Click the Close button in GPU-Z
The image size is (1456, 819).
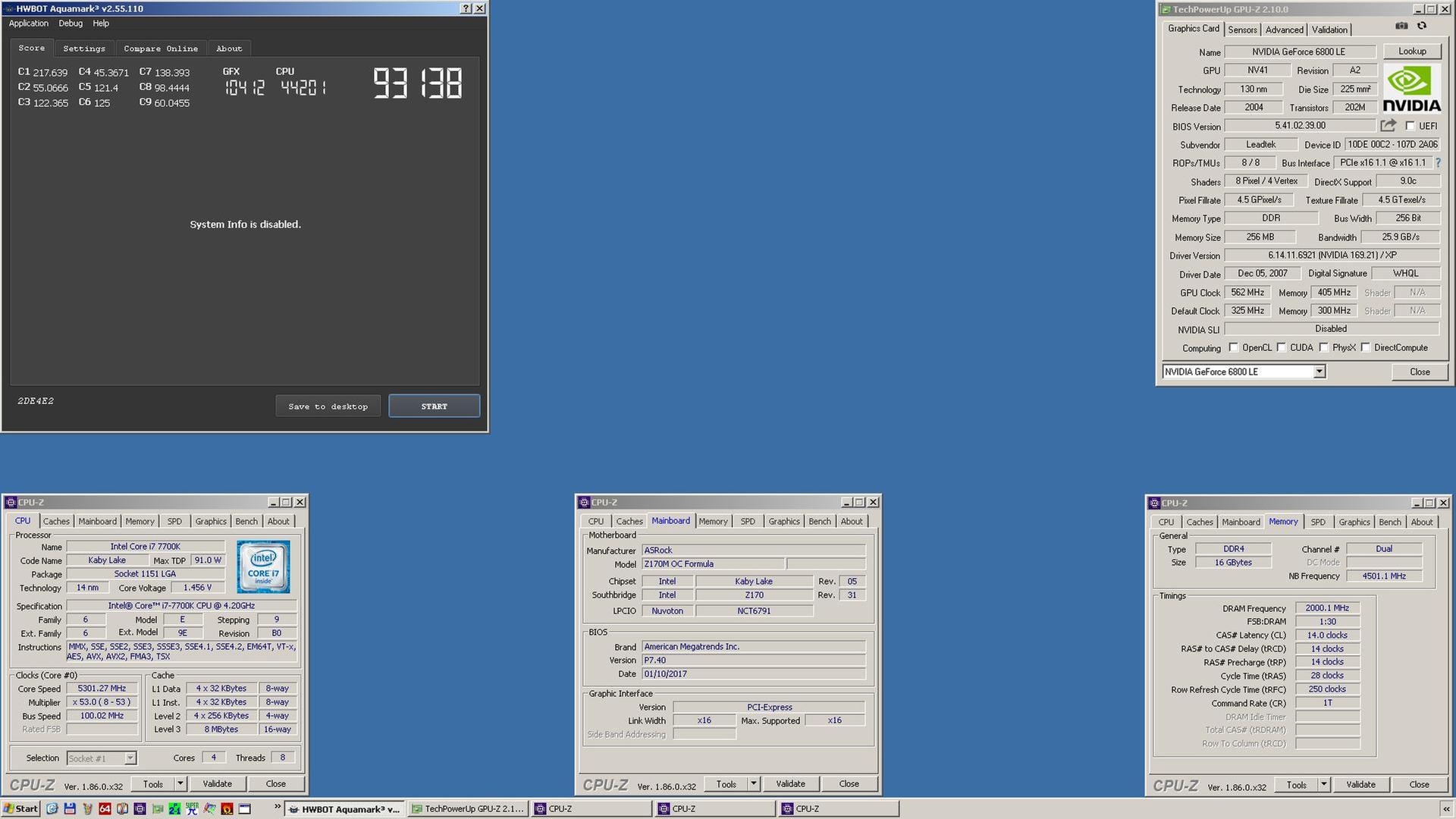(x=1420, y=372)
